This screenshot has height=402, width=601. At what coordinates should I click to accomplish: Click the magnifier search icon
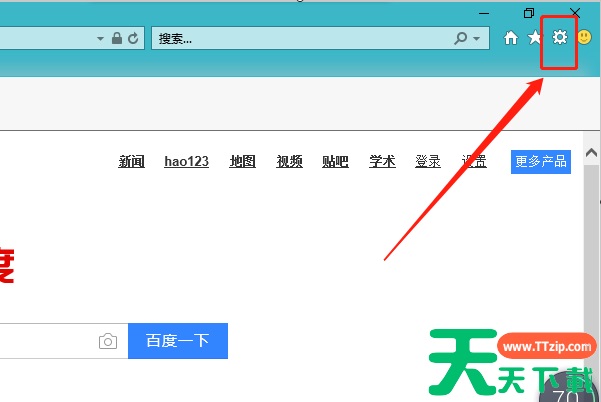click(x=460, y=38)
